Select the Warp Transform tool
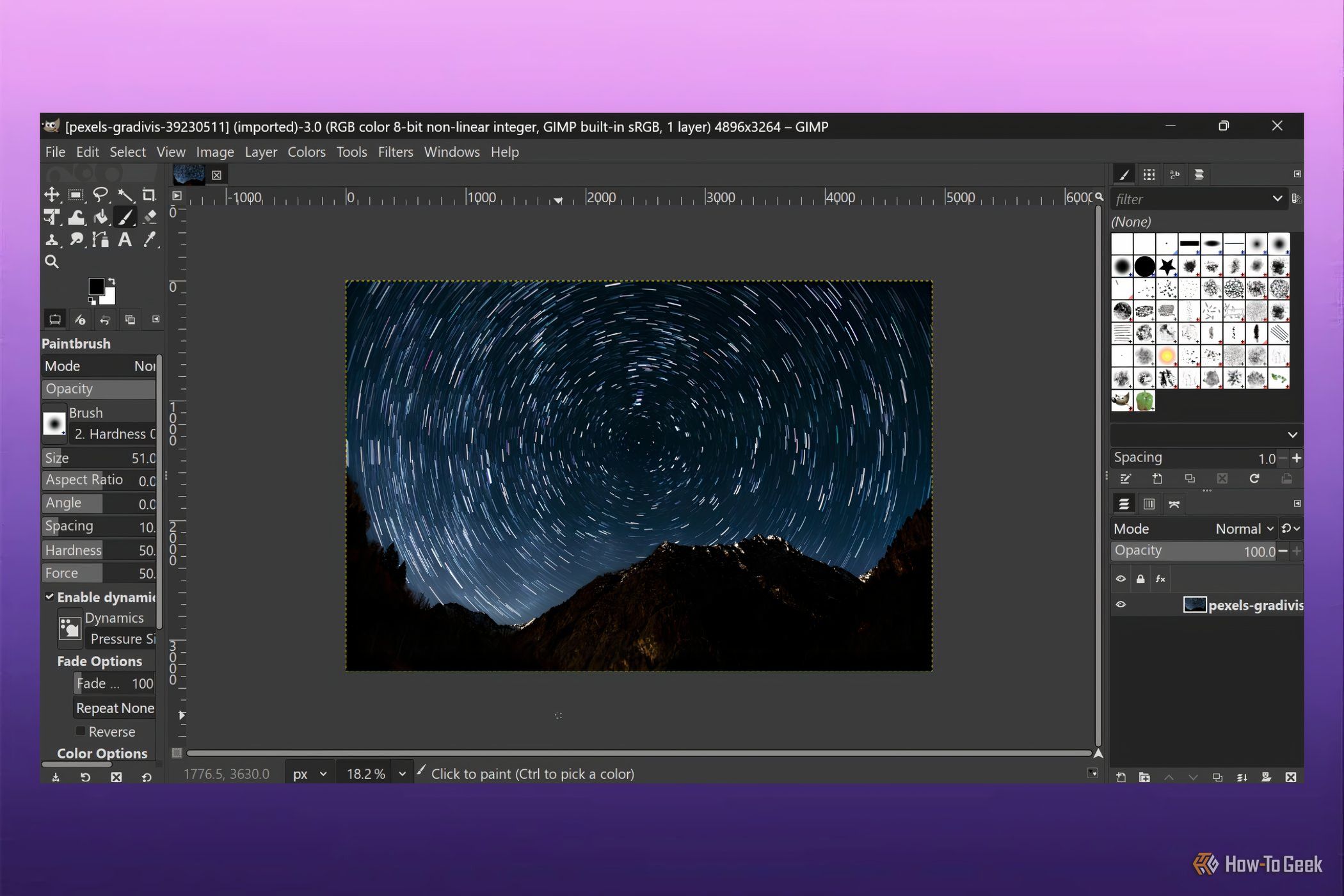1344x896 pixels. (x=76, y=218)
